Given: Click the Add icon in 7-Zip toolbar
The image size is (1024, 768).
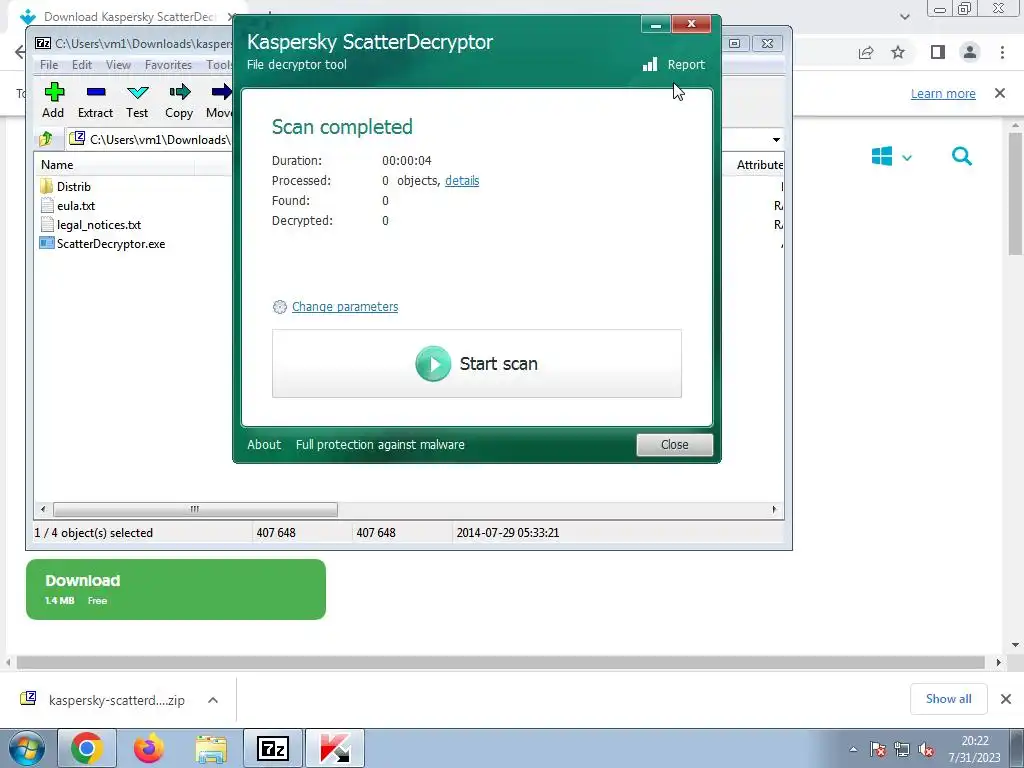Looking at the screenshot, I should [x=54, y=92].
